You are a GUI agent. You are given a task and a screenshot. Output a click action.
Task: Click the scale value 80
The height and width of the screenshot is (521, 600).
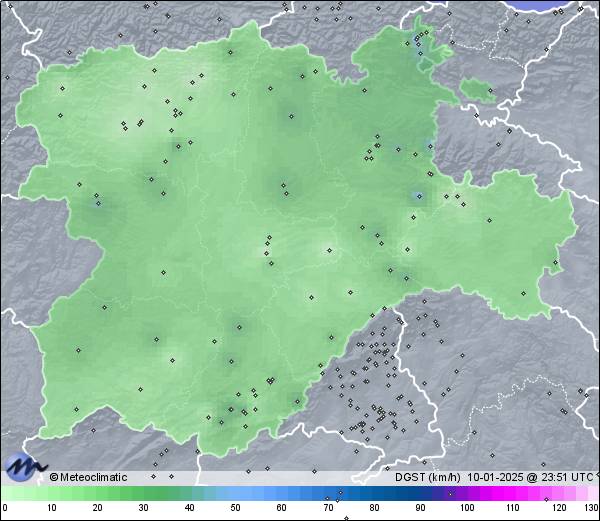tap(375, 508)
